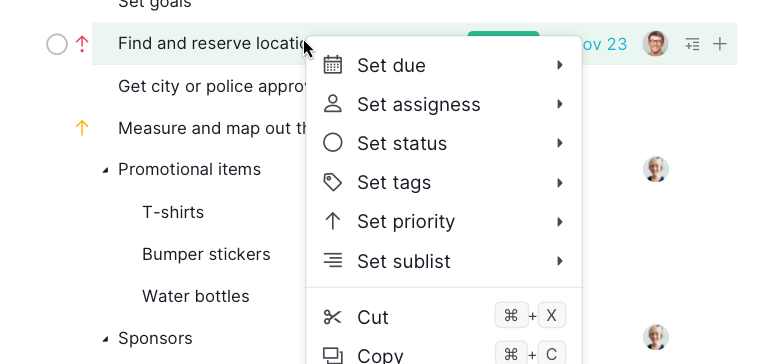
Task: Click the person icon beside Set assigness
Action: click(x=332, y=104)
